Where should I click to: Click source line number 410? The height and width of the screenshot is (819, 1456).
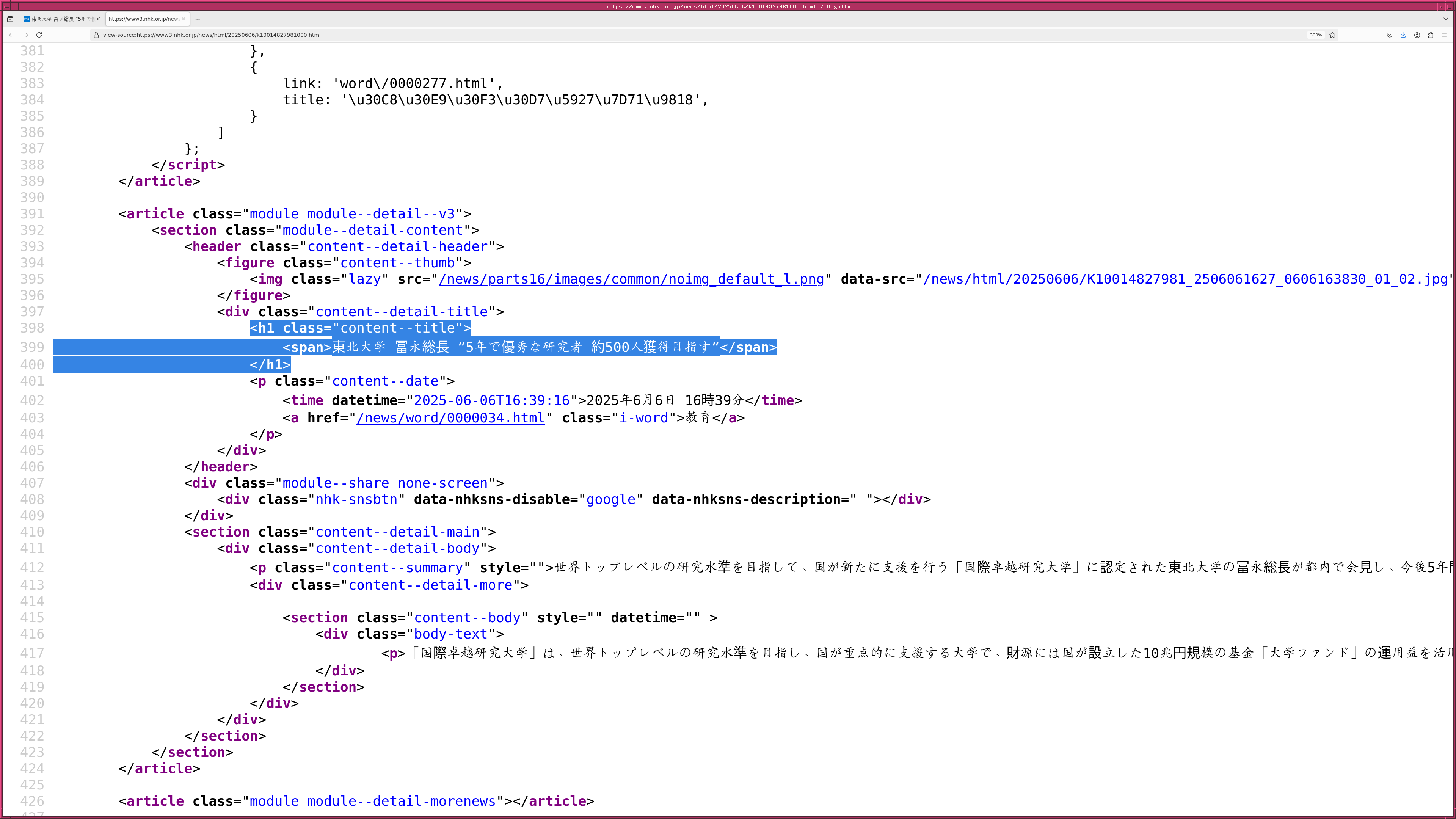32,532
